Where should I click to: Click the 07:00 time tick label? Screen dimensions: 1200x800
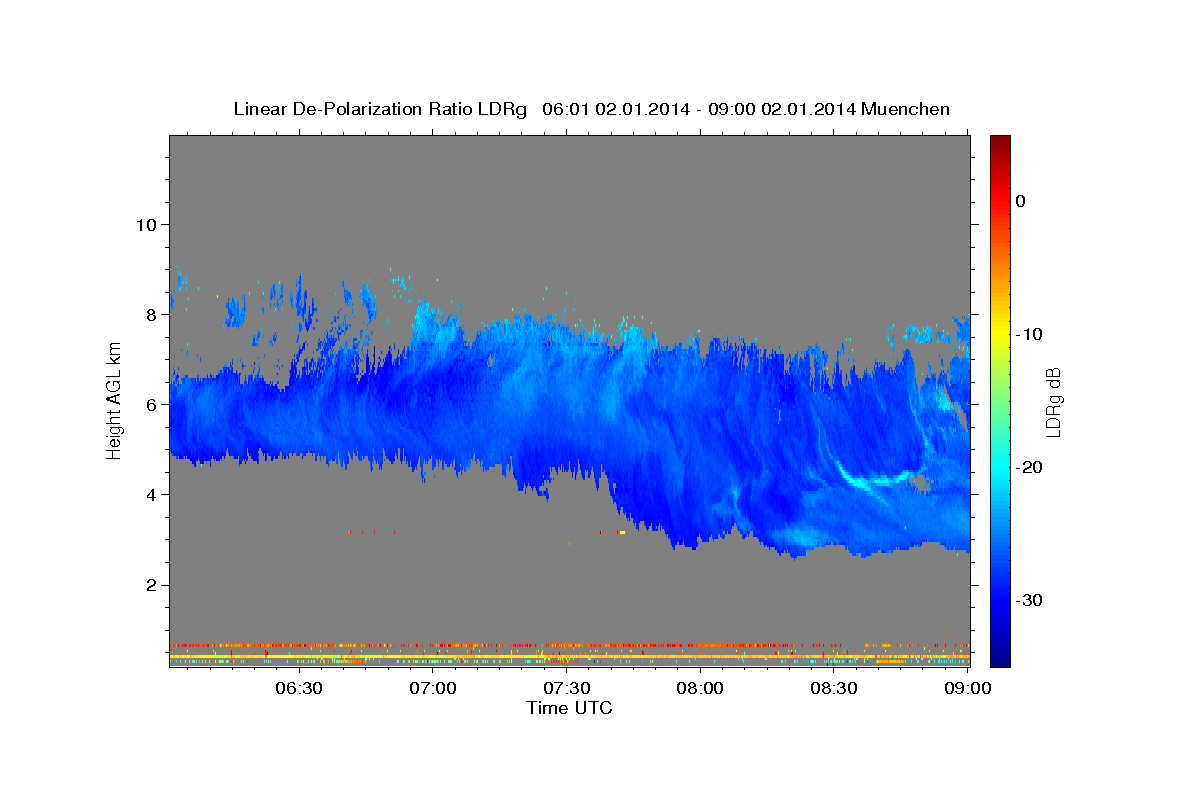433,689
